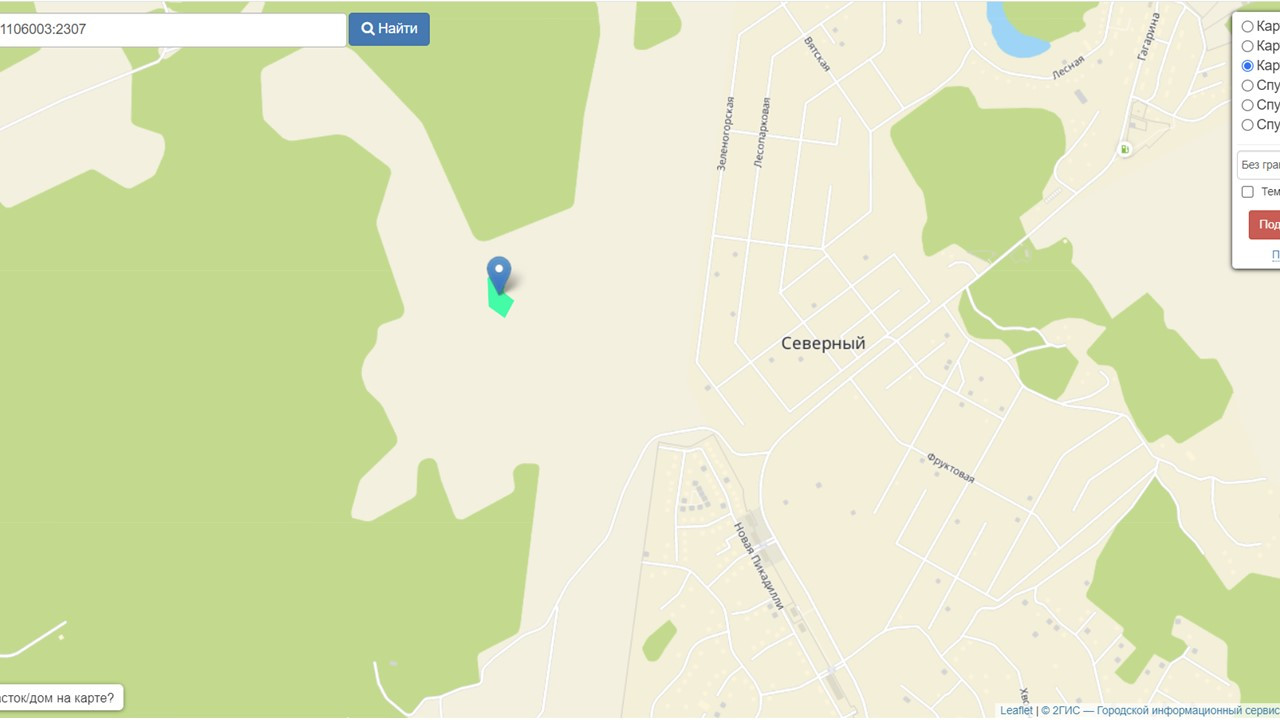Click the red Под button
The height and width of the screenshot is (720, 1280).
[x=1265, y=224]
